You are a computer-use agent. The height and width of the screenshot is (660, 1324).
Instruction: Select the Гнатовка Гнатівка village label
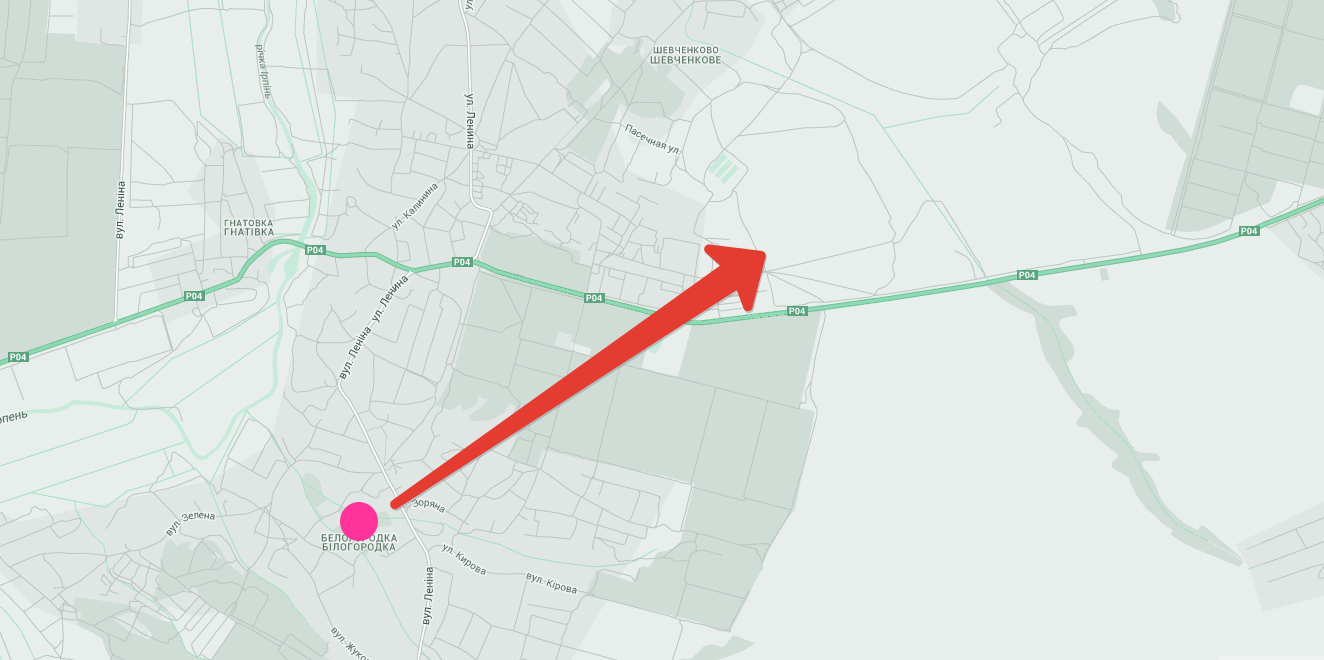(x=249, y=227)
